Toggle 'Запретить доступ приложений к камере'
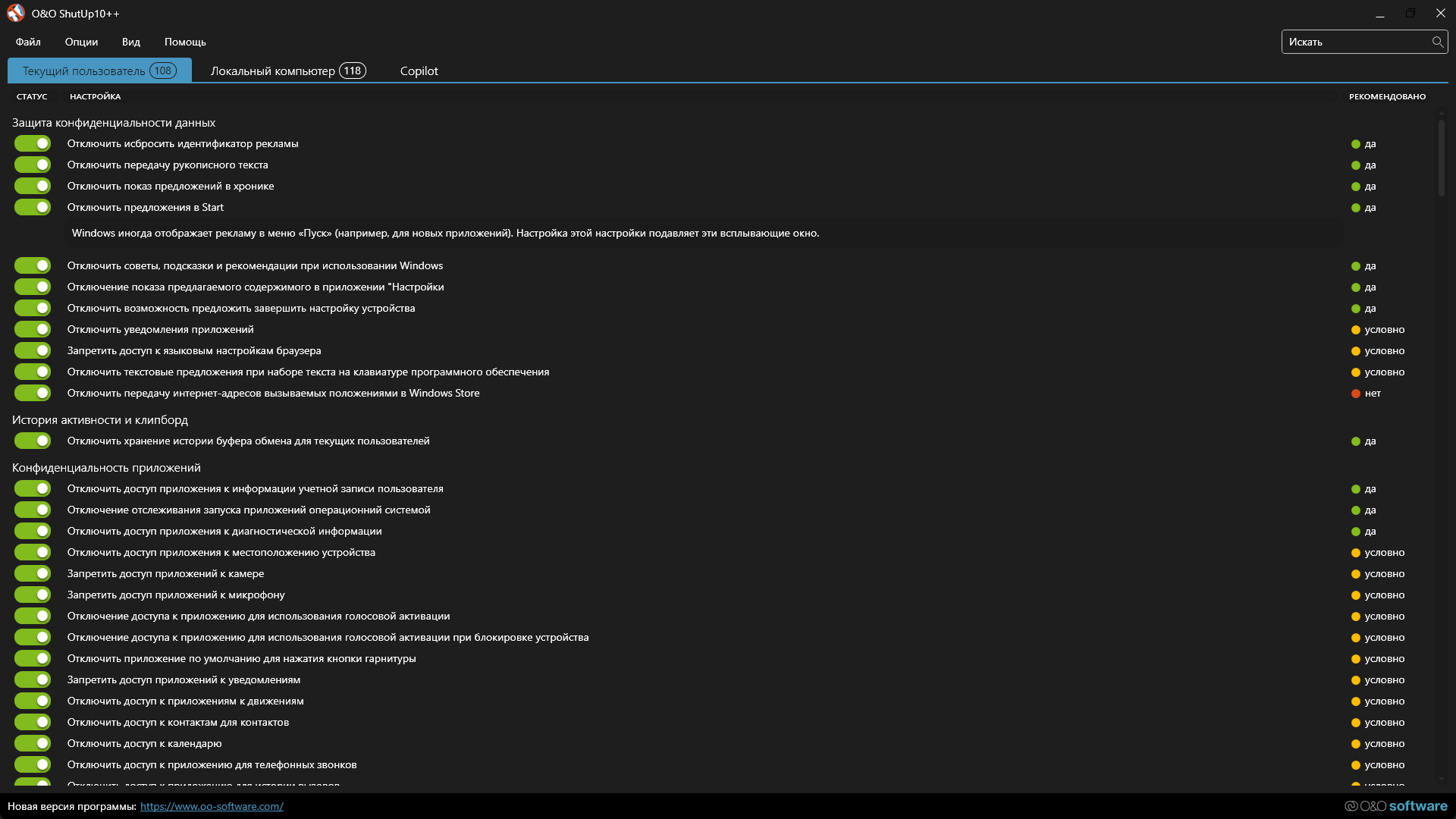The height and width of the screenshot is (819, 1456). click(33, 573)
